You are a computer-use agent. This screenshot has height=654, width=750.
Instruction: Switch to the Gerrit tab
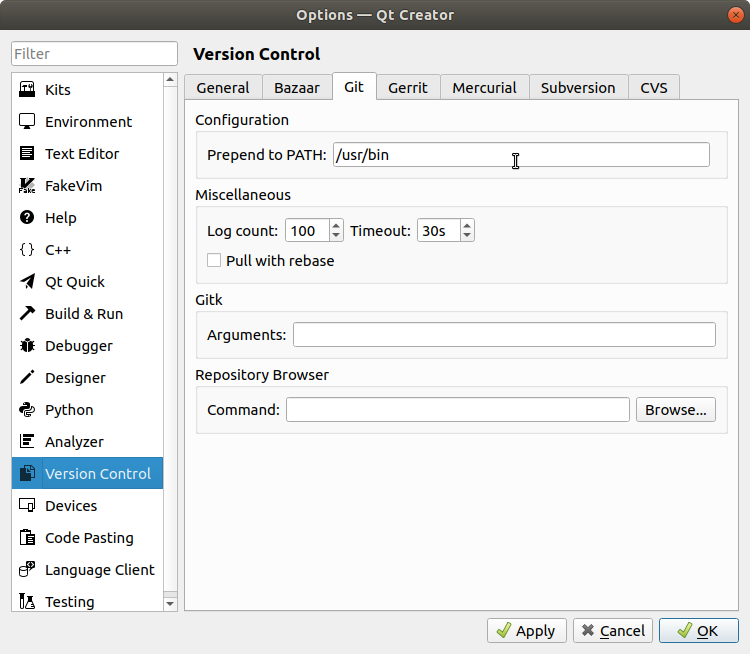[407, 88]
